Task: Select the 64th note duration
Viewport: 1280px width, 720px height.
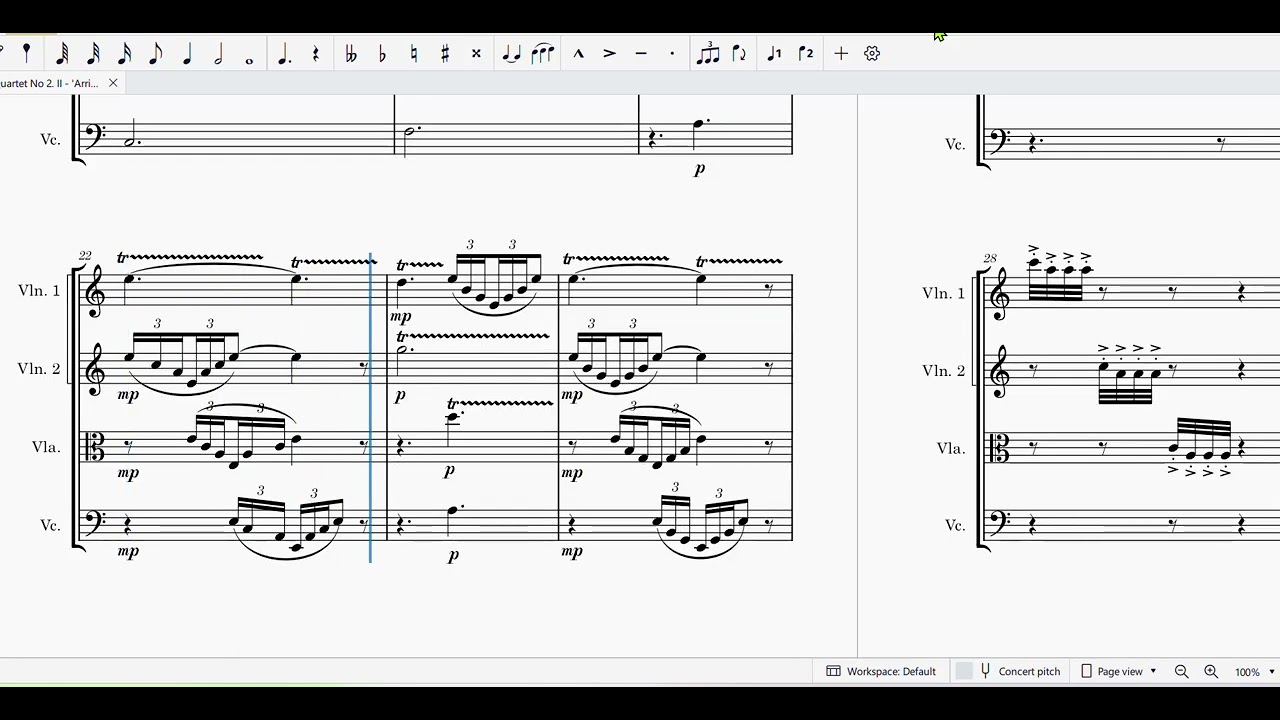Action: click(62, 54)
